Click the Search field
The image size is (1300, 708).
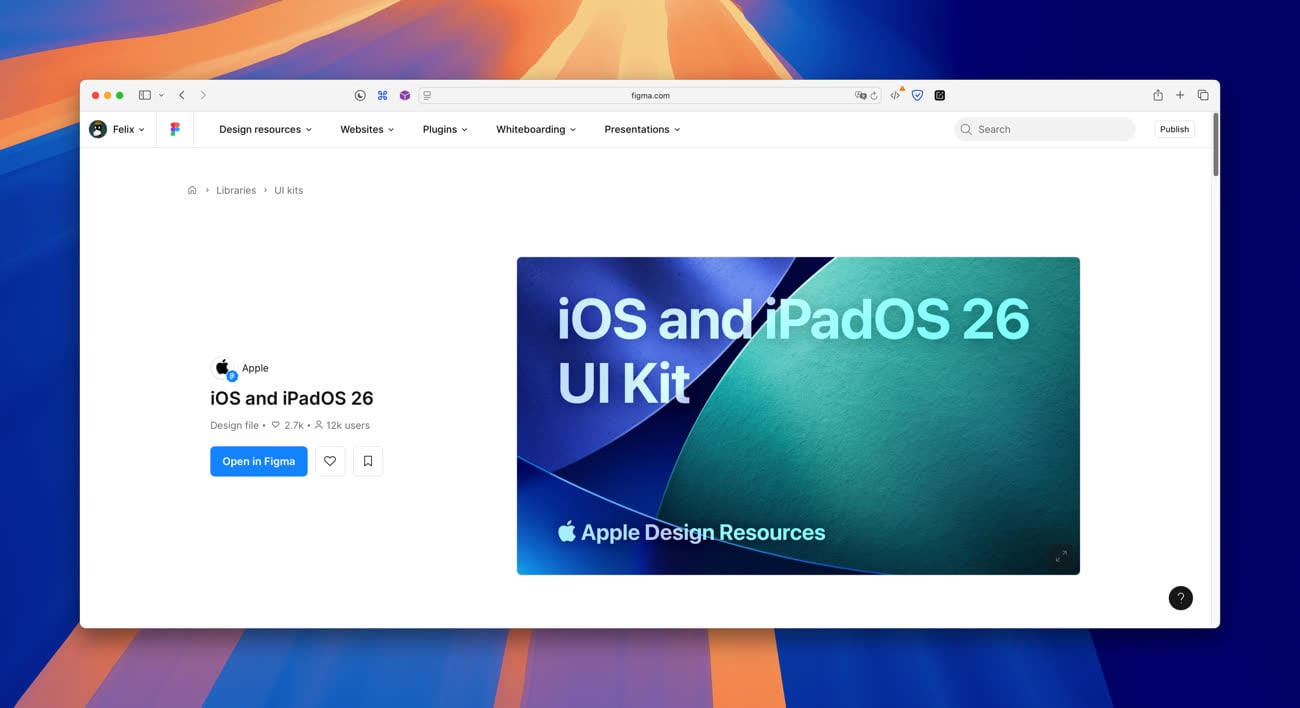coord(1044,129)
